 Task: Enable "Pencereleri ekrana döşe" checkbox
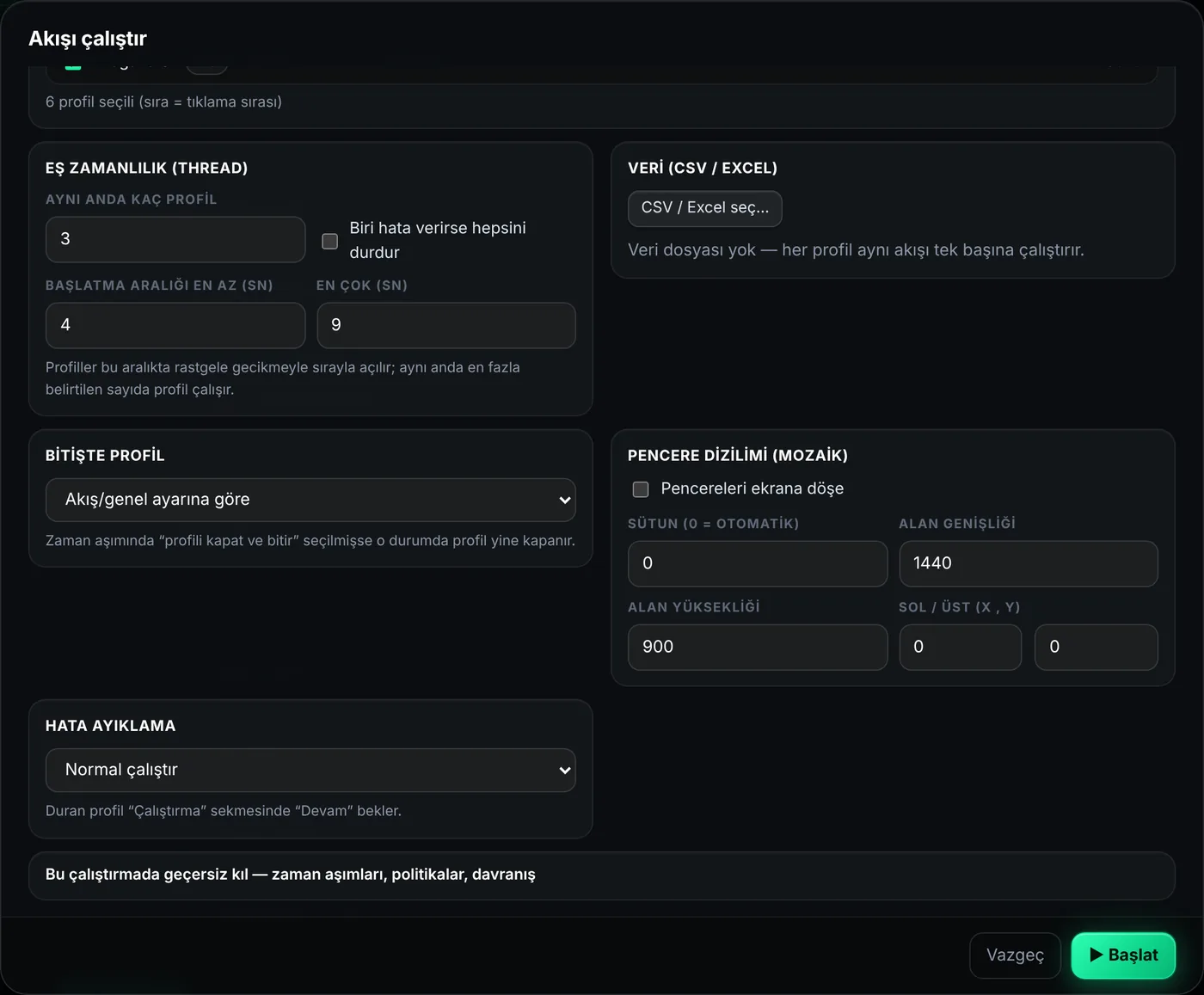point(641,489)
